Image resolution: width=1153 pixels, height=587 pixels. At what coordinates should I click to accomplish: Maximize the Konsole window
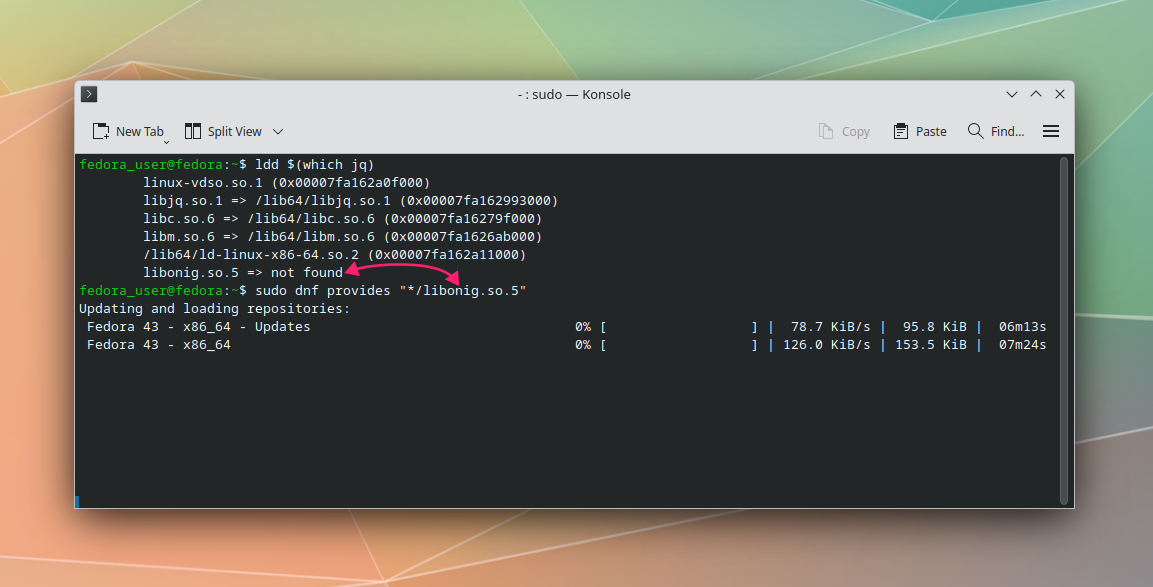point(1036,94)
